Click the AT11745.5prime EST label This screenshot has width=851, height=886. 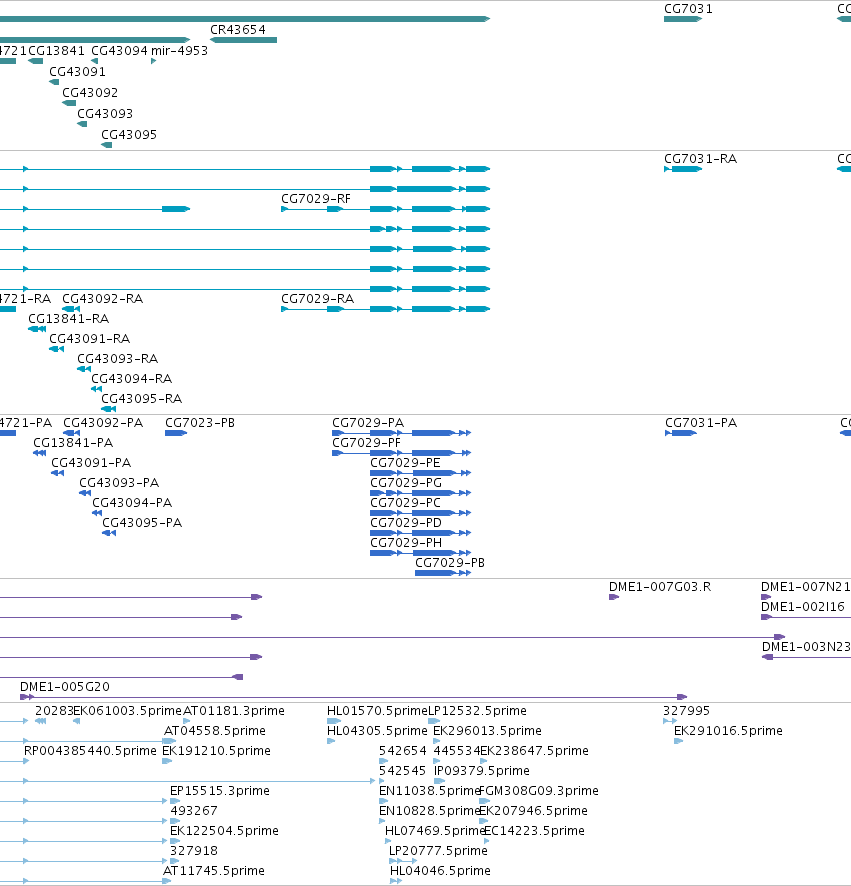pos(214,871)
